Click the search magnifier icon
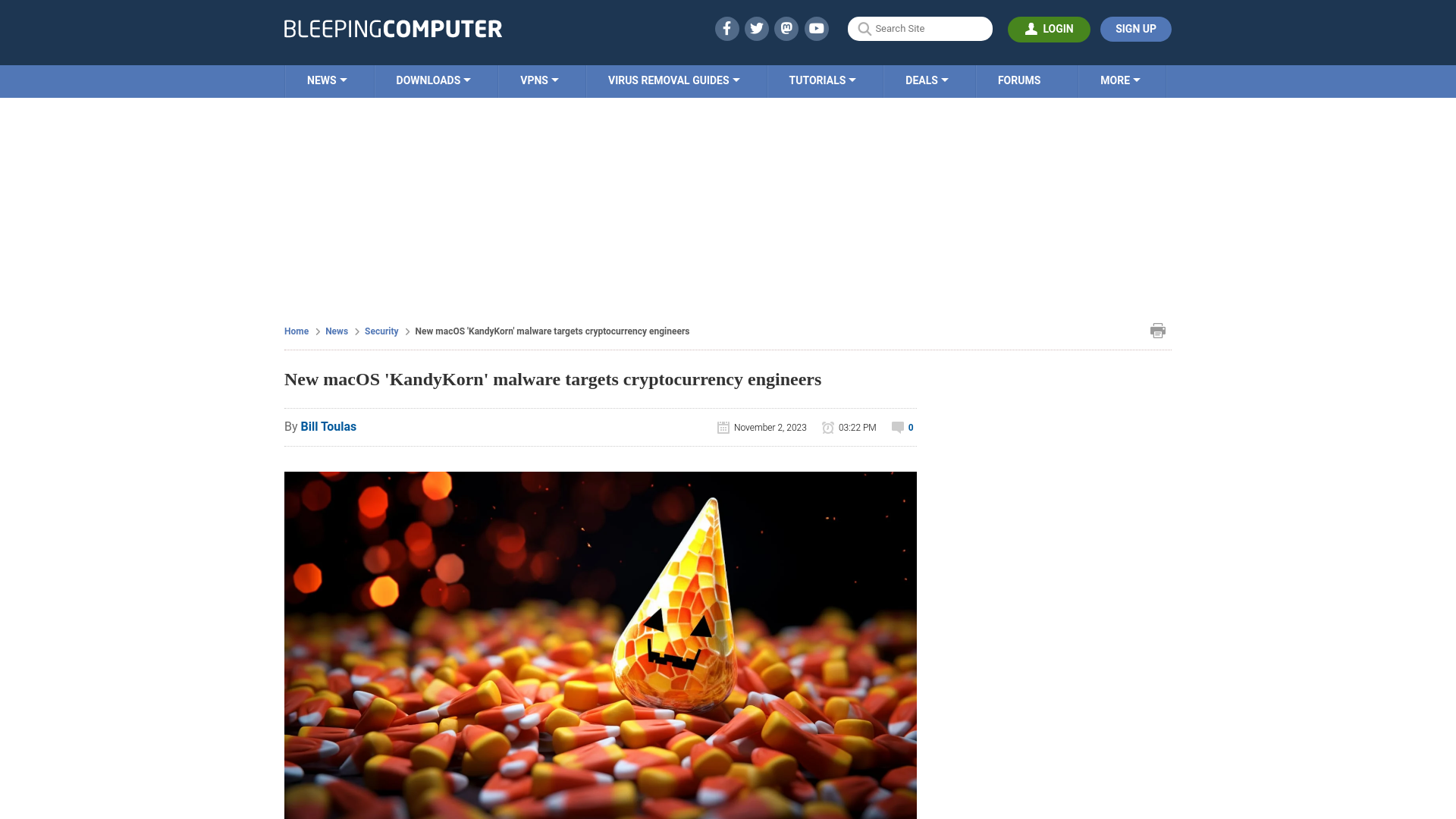 [864, 28]
